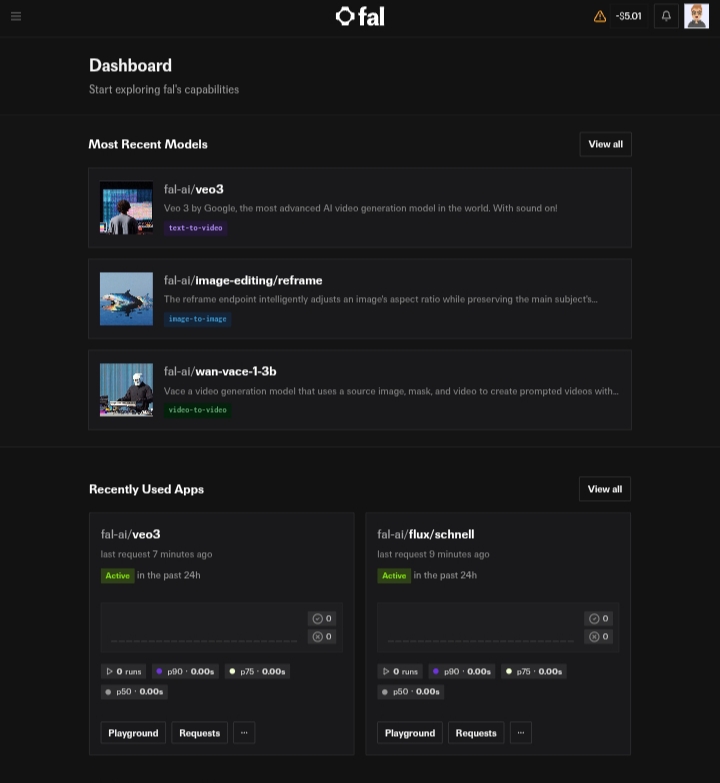Click the p75 0.00s chip on flux/schnell card
This screenshot has height=783, width=720.
(x=535, y=672)
